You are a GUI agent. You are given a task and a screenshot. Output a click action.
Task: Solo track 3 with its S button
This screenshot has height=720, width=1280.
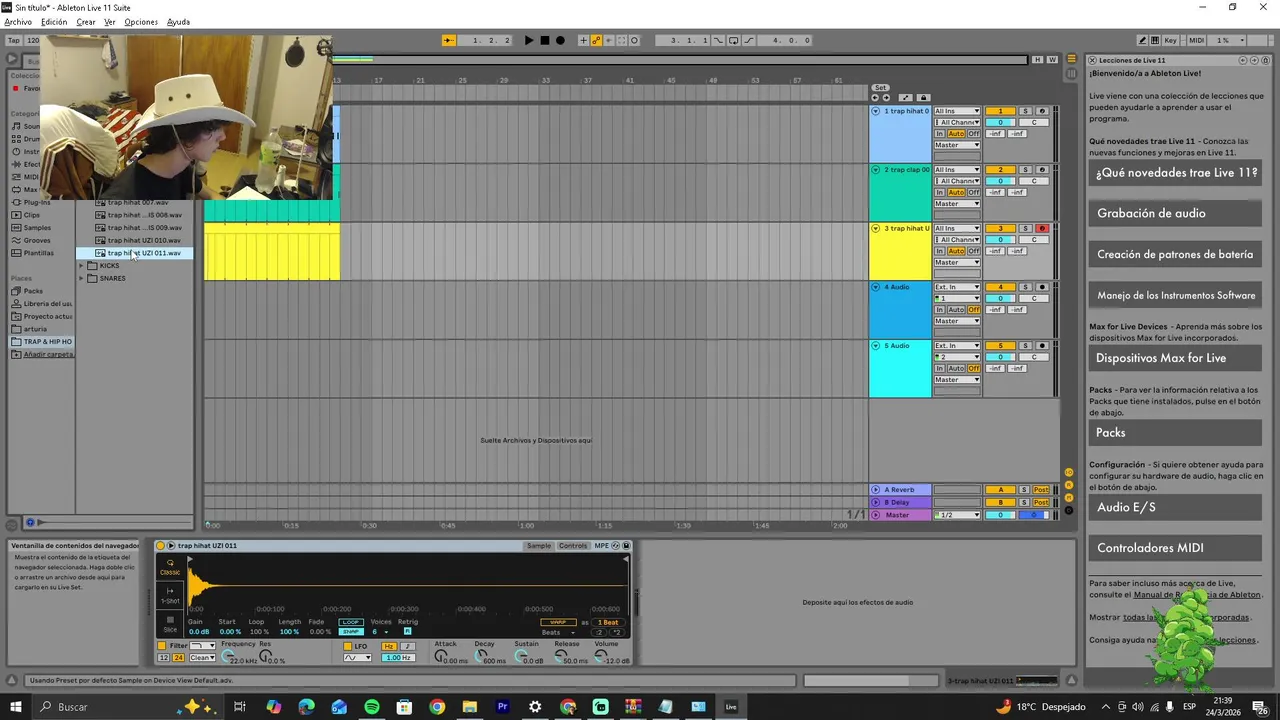[x=1025, y=229]
